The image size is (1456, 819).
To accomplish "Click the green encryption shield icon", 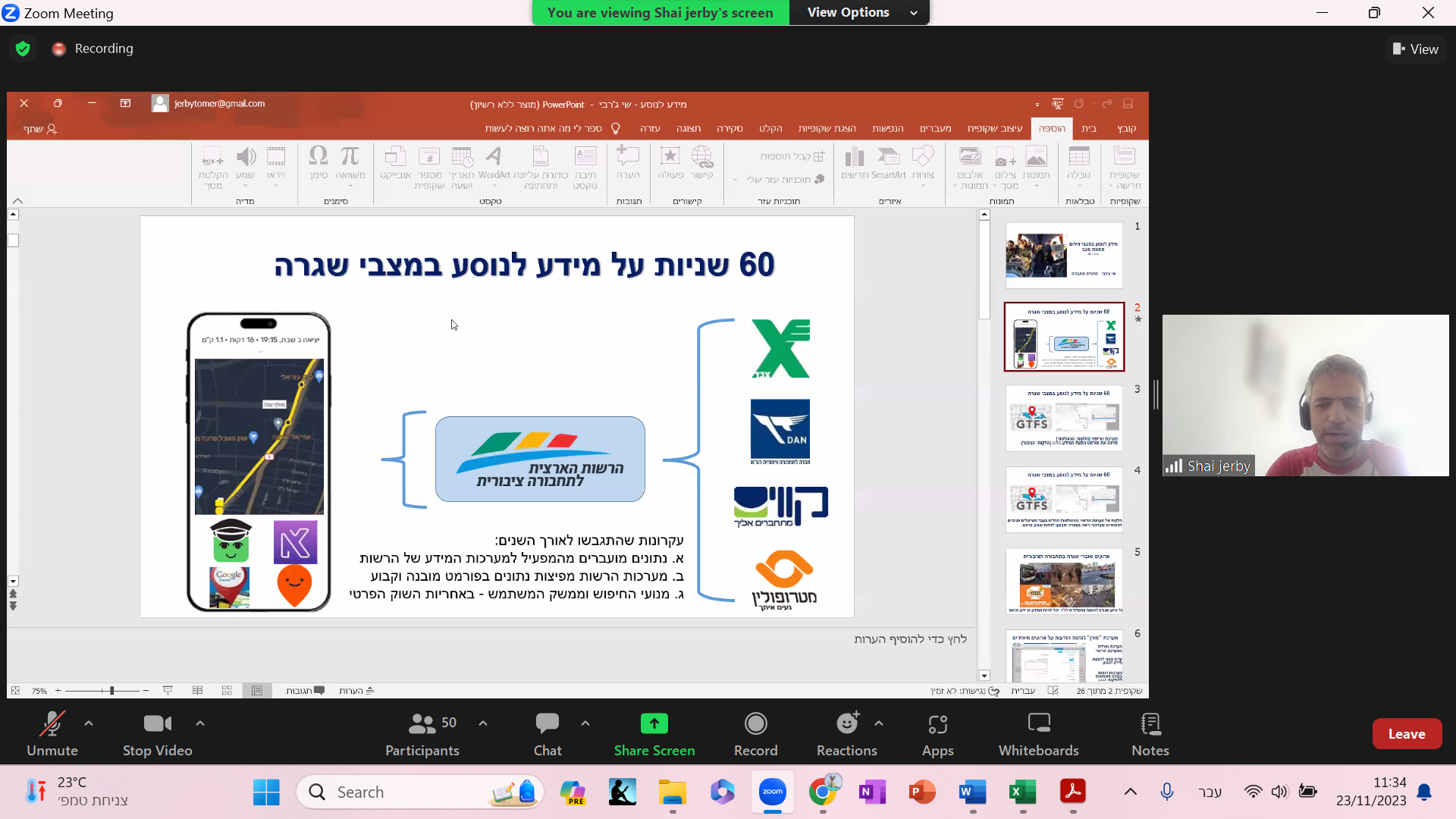I will (23, 49).
